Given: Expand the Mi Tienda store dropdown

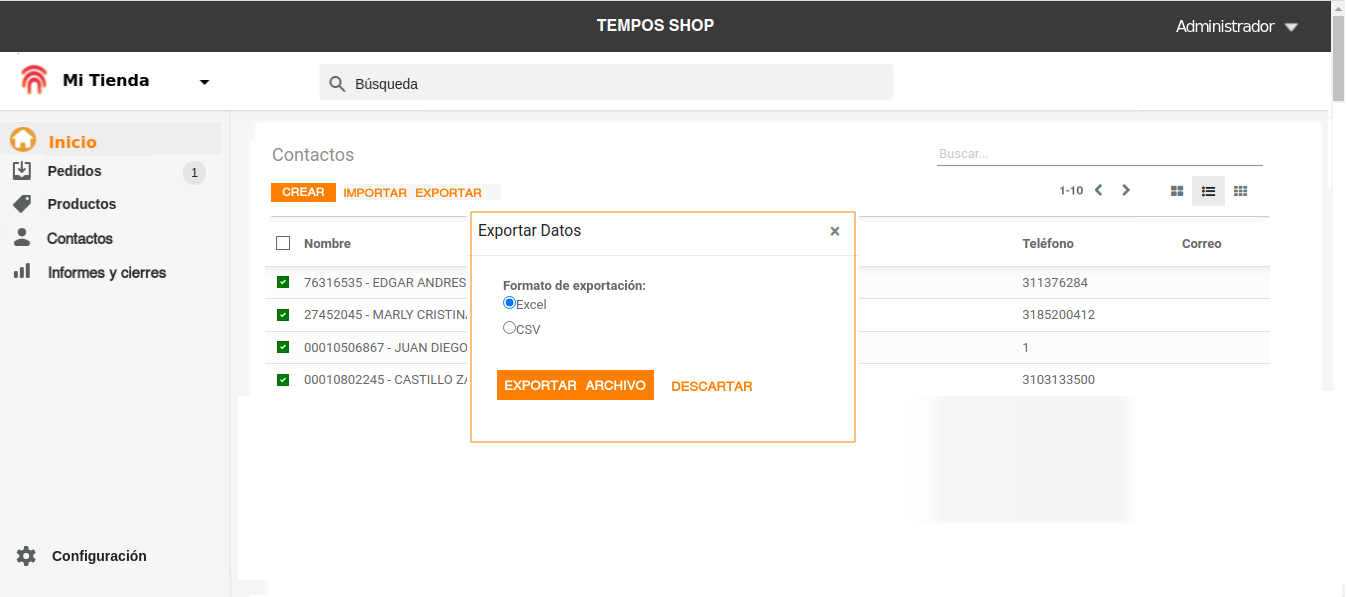Looking at the screenshot, I should click(x=204, y=82).
